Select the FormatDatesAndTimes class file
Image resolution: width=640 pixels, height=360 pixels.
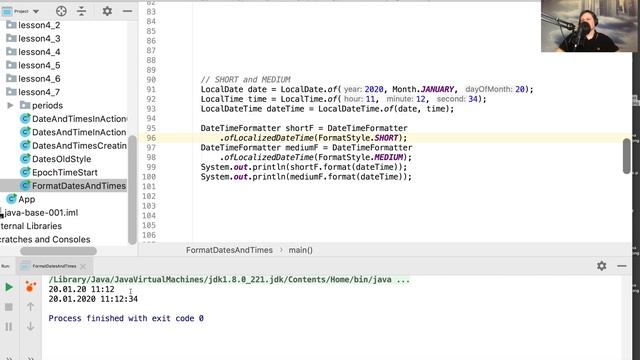coord(73,186)
